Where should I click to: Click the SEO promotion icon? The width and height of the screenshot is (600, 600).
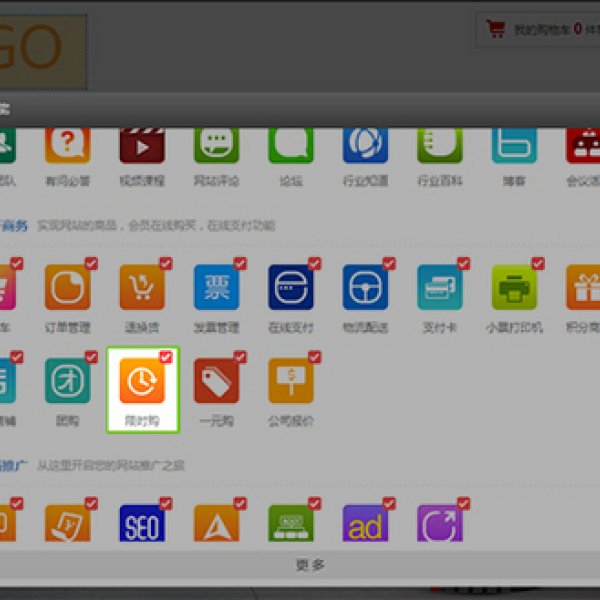(142, 524)
